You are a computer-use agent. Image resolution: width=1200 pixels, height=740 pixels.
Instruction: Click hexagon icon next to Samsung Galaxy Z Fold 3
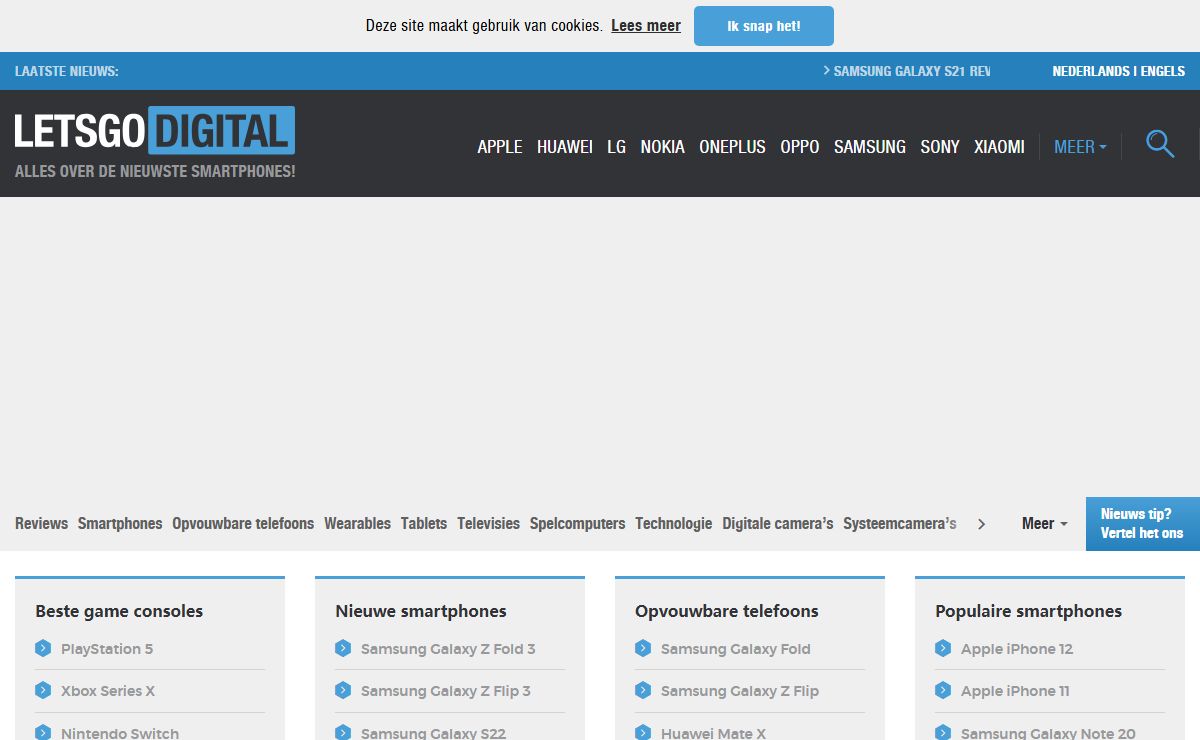click(343, 648)
